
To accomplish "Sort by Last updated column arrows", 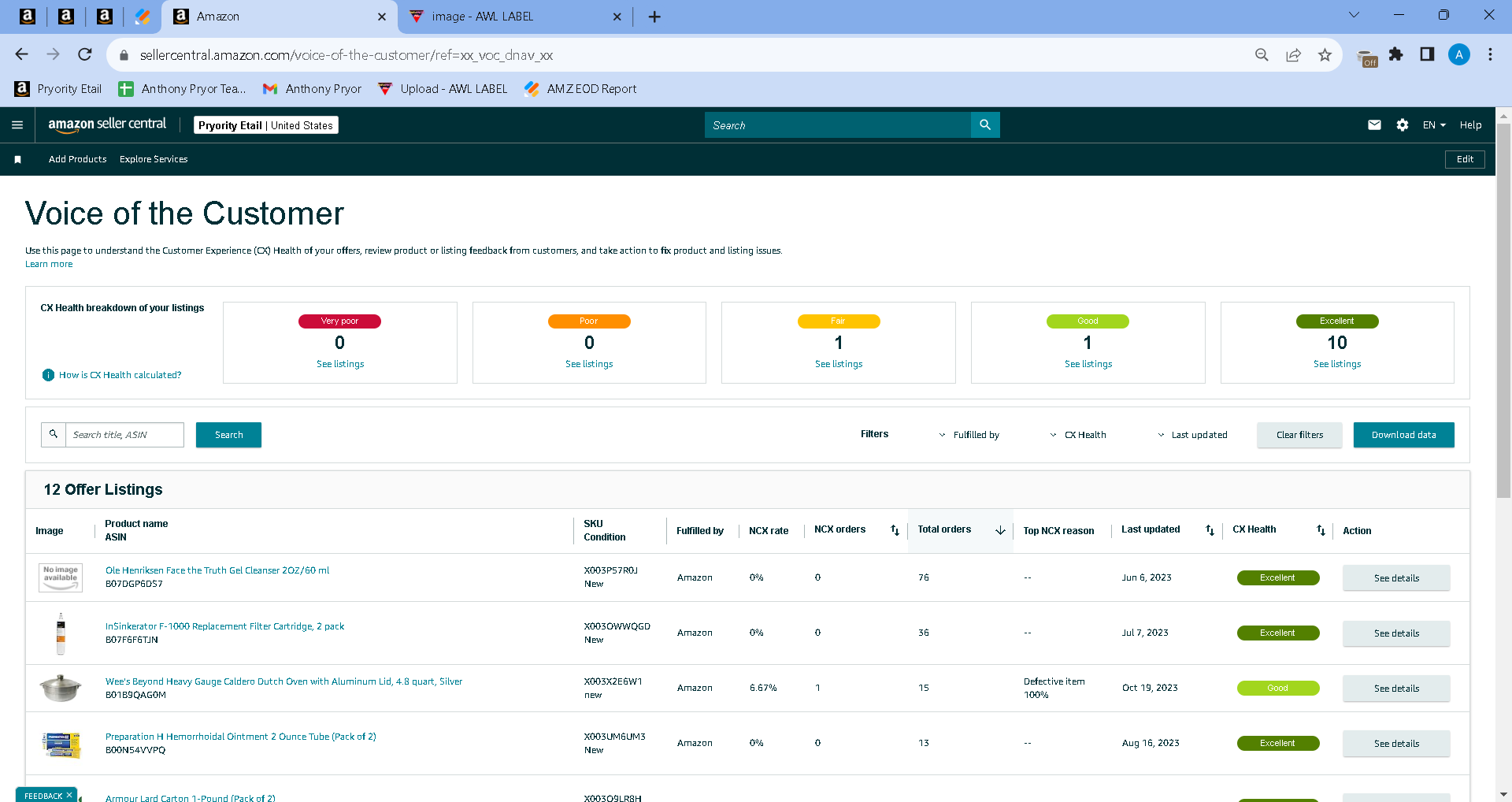I will pos(1210,530).
